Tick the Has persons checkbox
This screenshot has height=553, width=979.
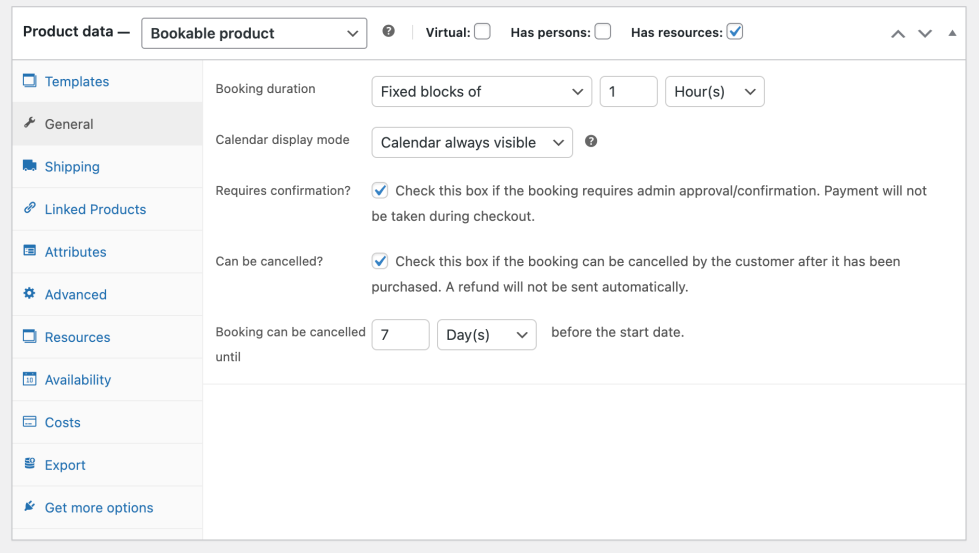coord(603,32)
